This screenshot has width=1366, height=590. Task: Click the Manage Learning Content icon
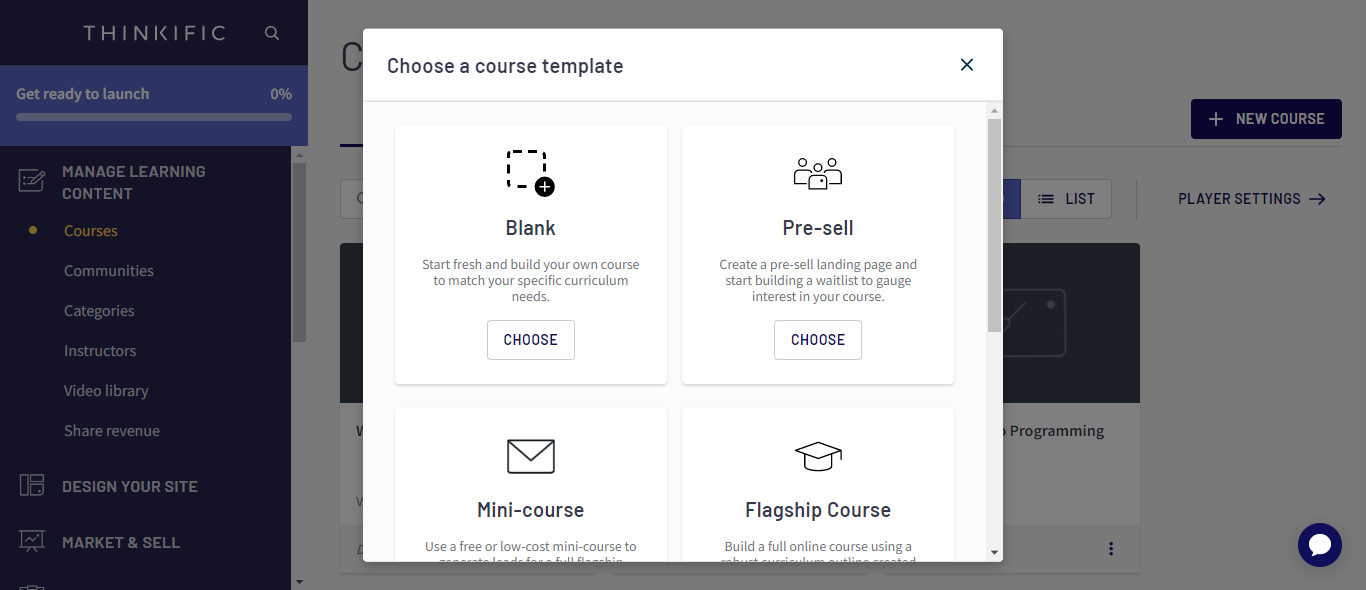[32, 181]
